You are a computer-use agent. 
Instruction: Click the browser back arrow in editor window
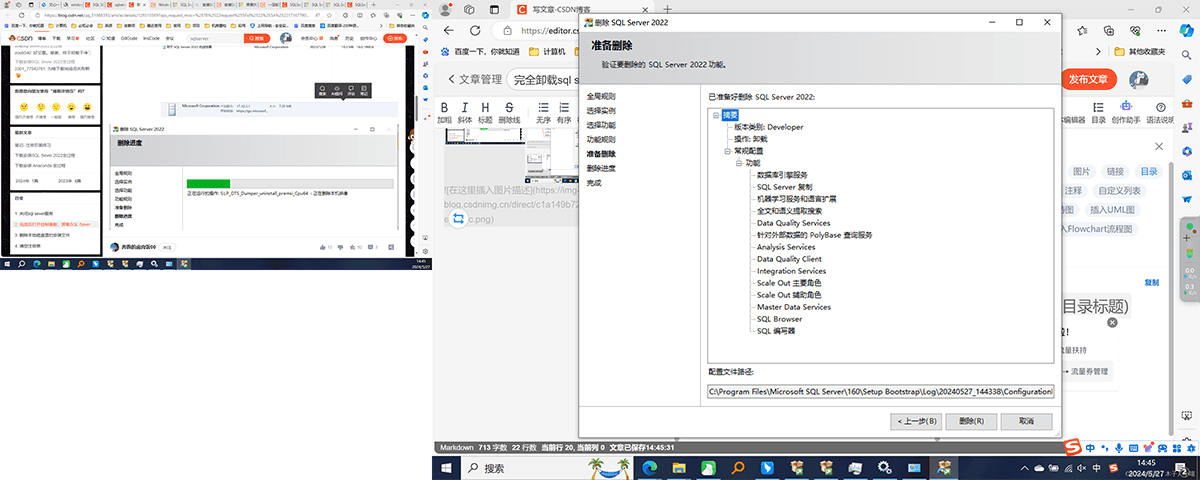pos(449,30)
